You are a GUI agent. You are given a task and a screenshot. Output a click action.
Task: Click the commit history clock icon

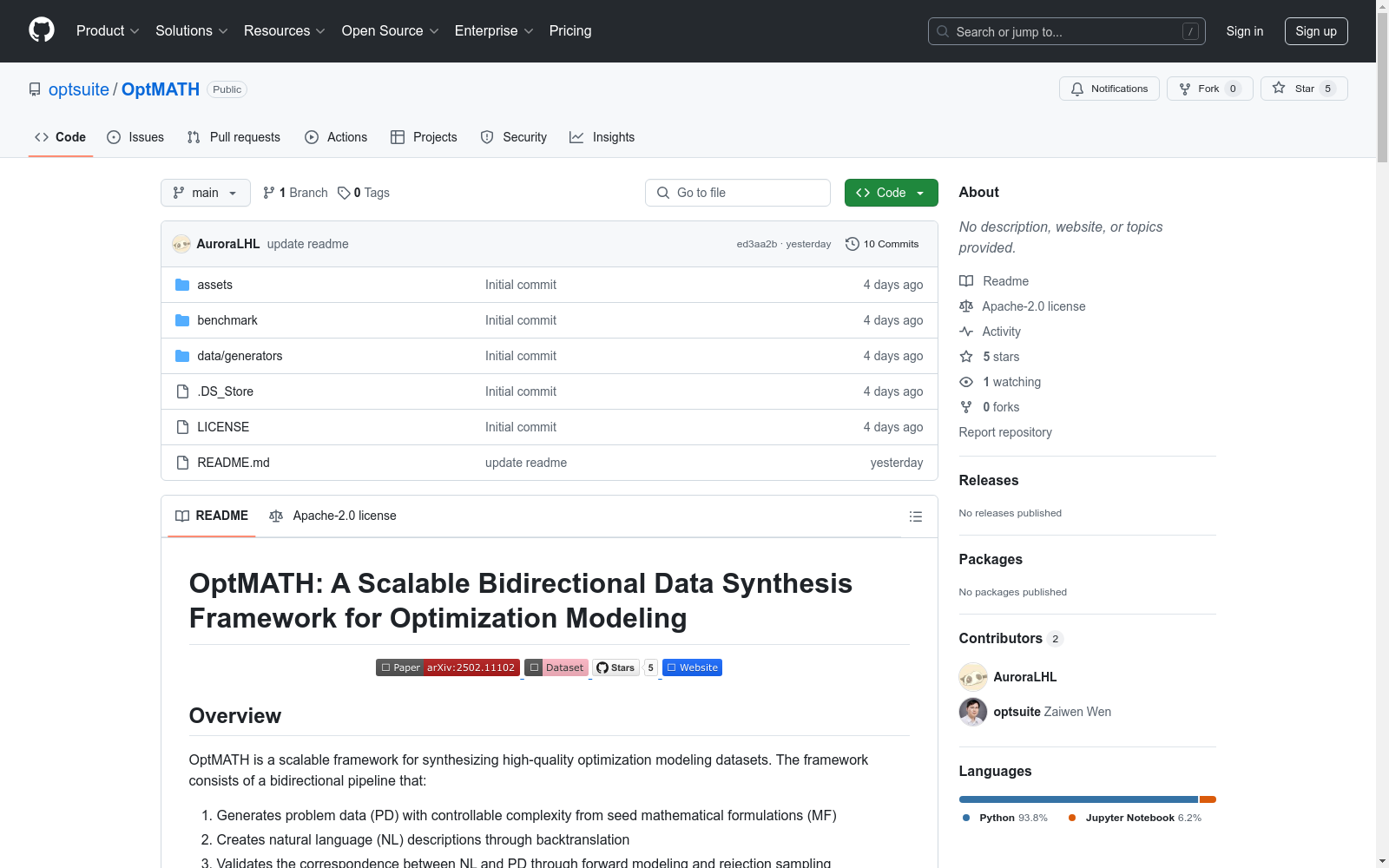click(852, 244)
